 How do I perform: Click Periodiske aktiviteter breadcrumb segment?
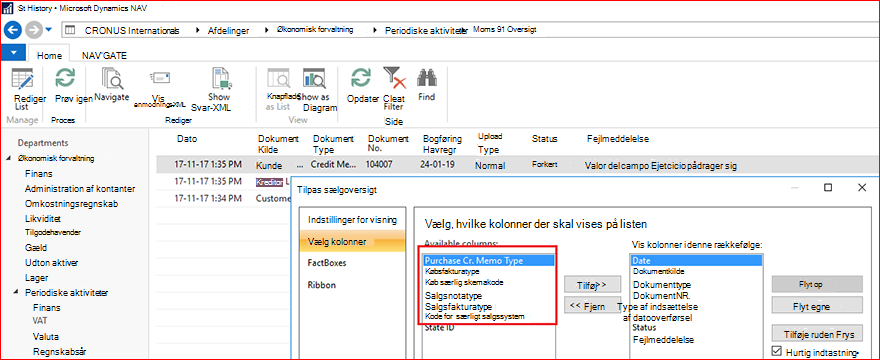[x=425, y=30]
